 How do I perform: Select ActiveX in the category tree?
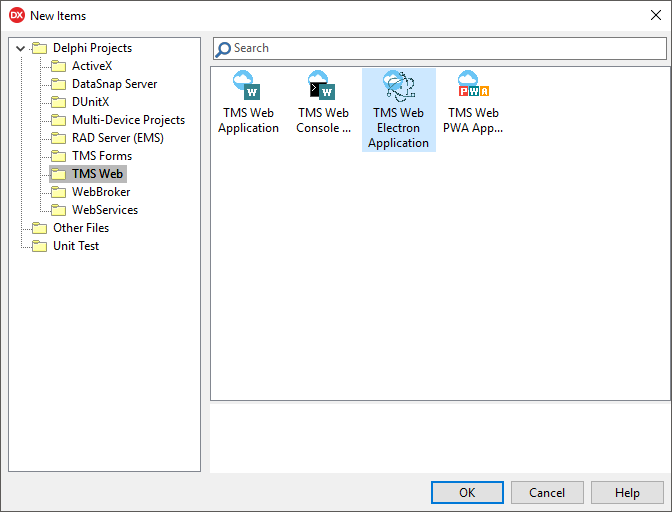coord(92,66)
